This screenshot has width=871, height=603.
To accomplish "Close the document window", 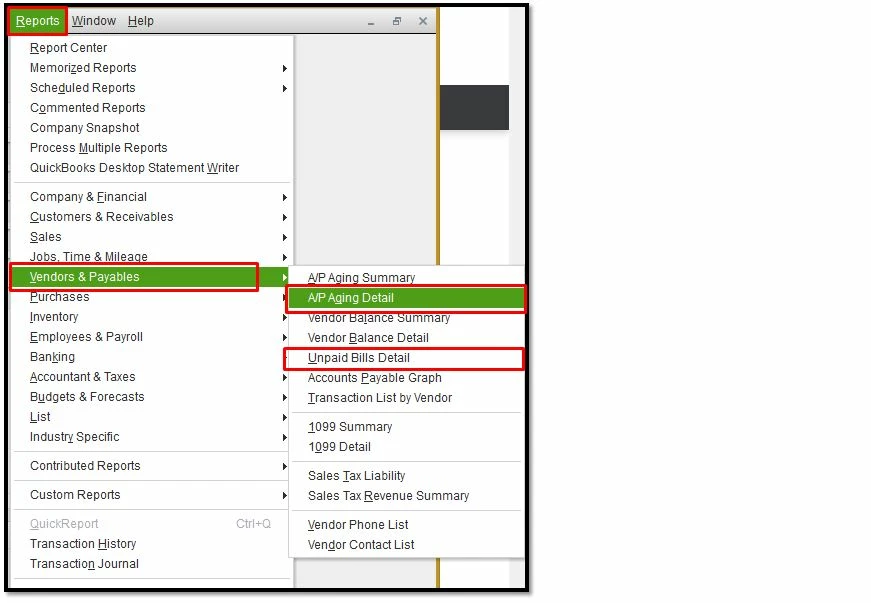I will pyautogui.click(x=423, y=21).
